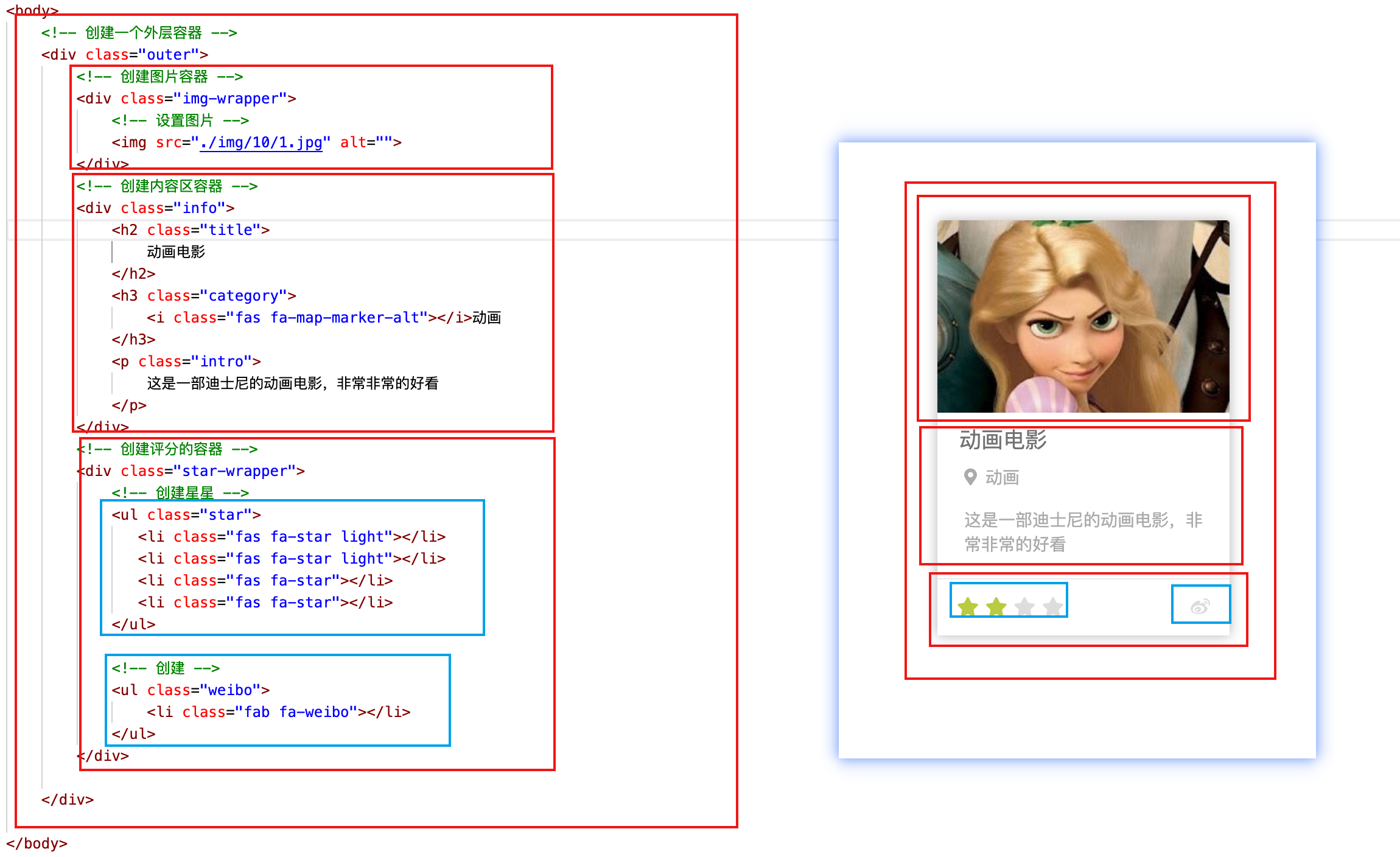Click the div class="info" code line
This screenshot has width=1400, height=857.
tap(155, 208)
